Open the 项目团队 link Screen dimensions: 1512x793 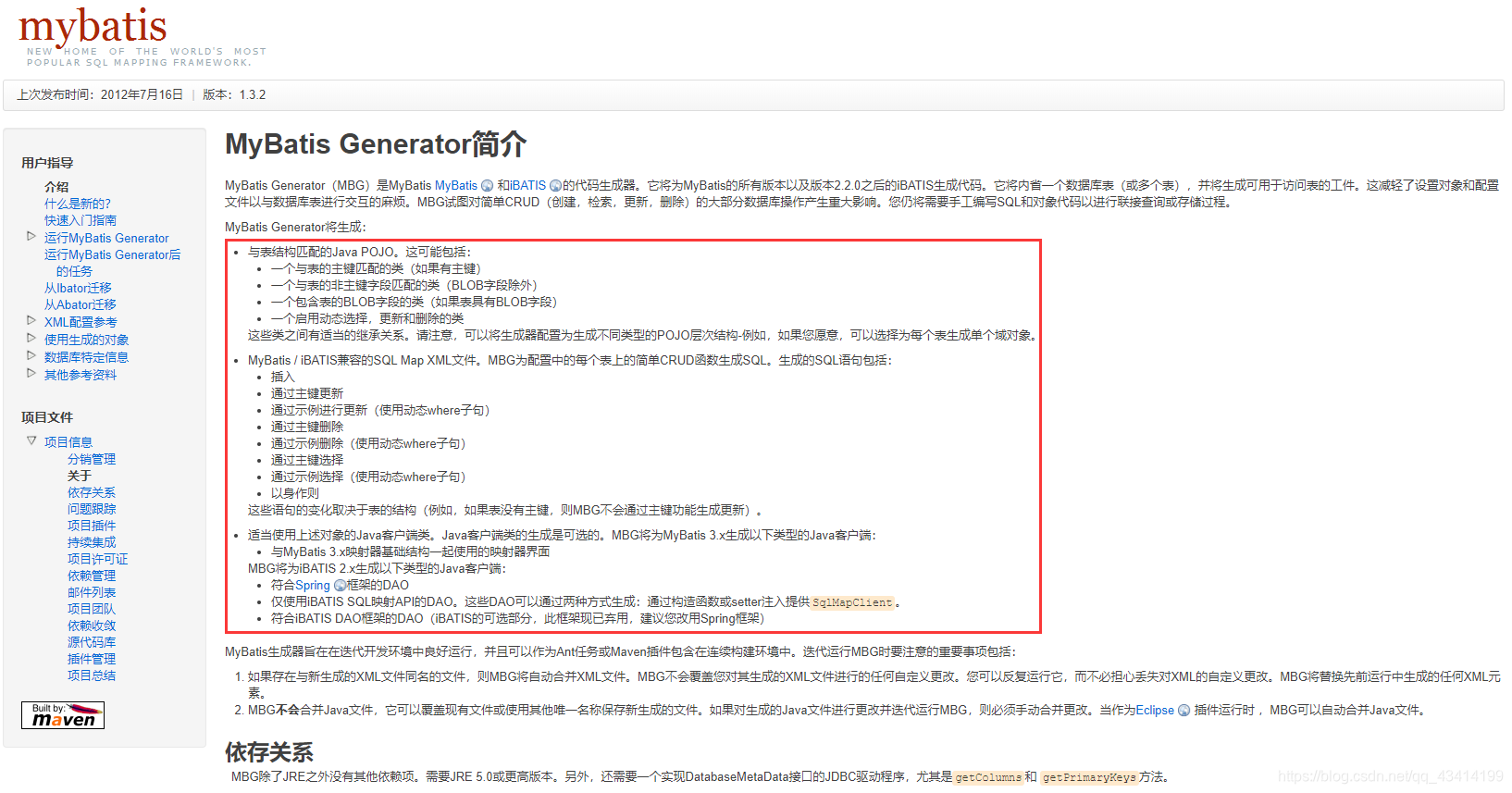[x=92, y=609]
